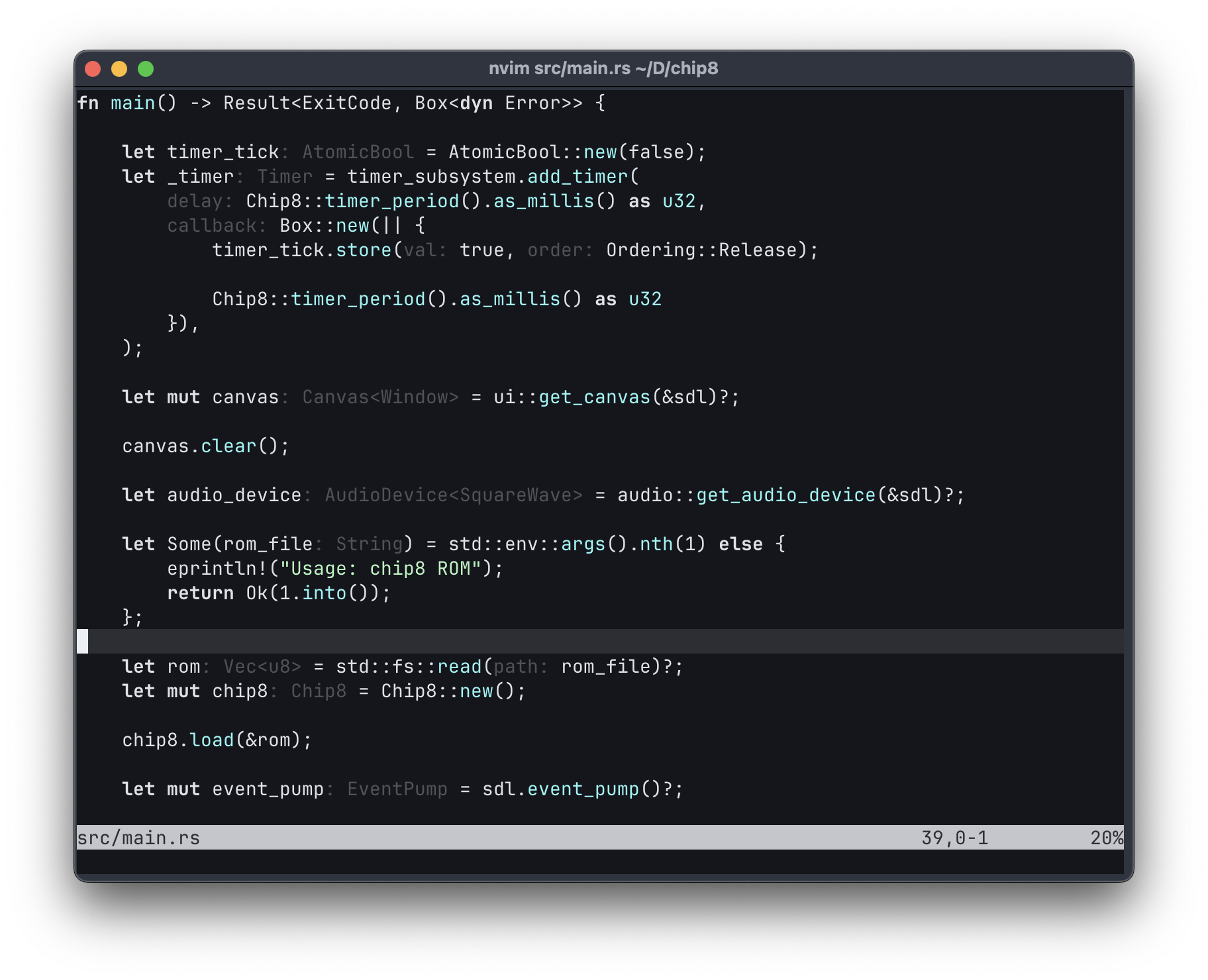
Task: Click the chip8.load(&rom) statement
Action: [215, 740]
